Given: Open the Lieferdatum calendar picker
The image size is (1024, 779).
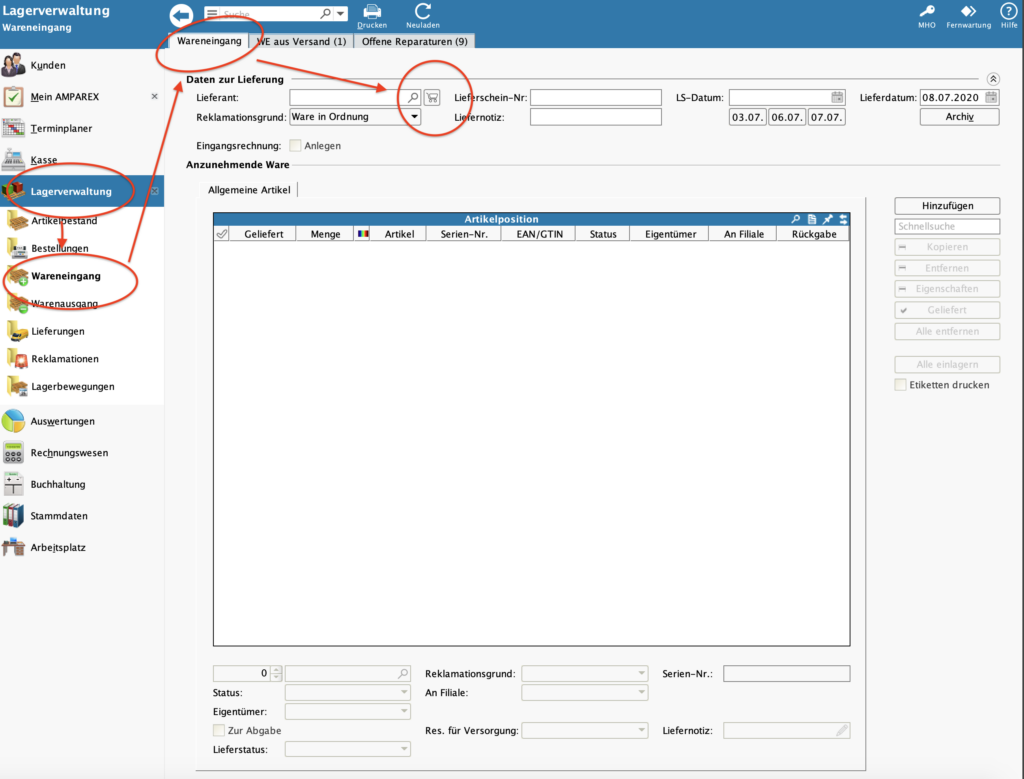Looking at the screenshot, I should click(990, 97).
